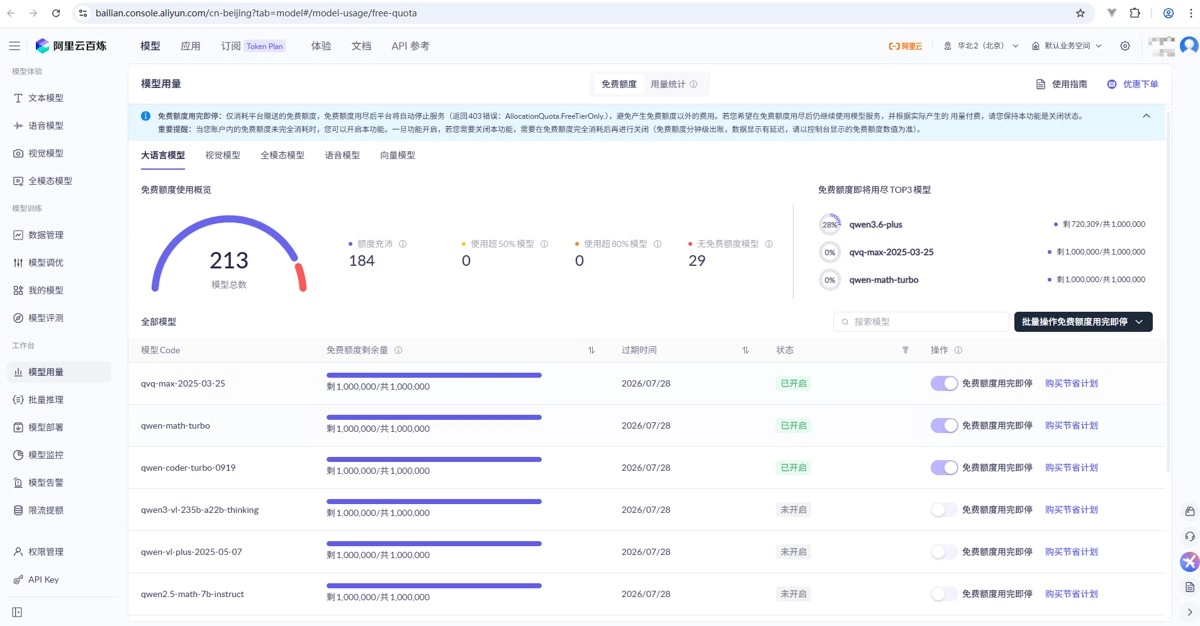Screen dimensions: 1200x626
Task: Enable 免费额度用完即停 for qwen-vl-plus-2025-05-07
Action: coord(944,552)
